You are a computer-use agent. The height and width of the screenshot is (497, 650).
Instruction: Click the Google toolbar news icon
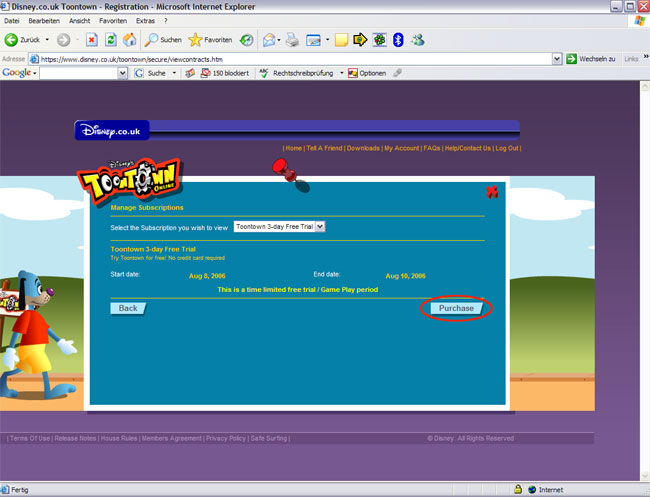pyautogui.click(x=190, y=73)
